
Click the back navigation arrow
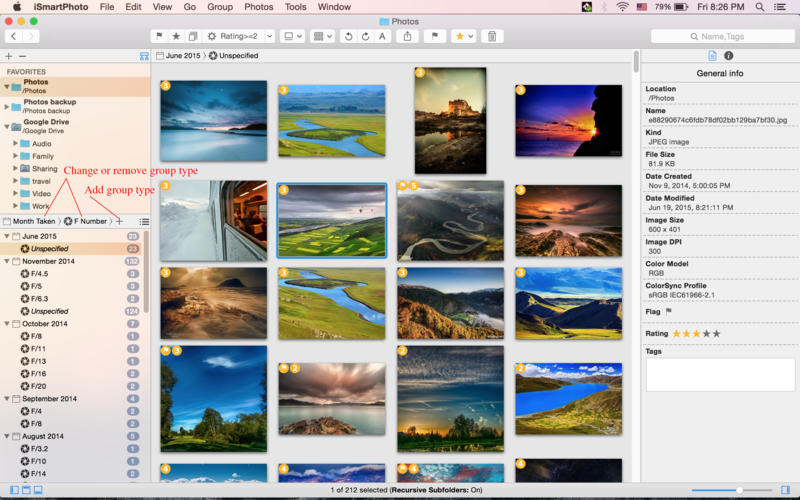13,36
